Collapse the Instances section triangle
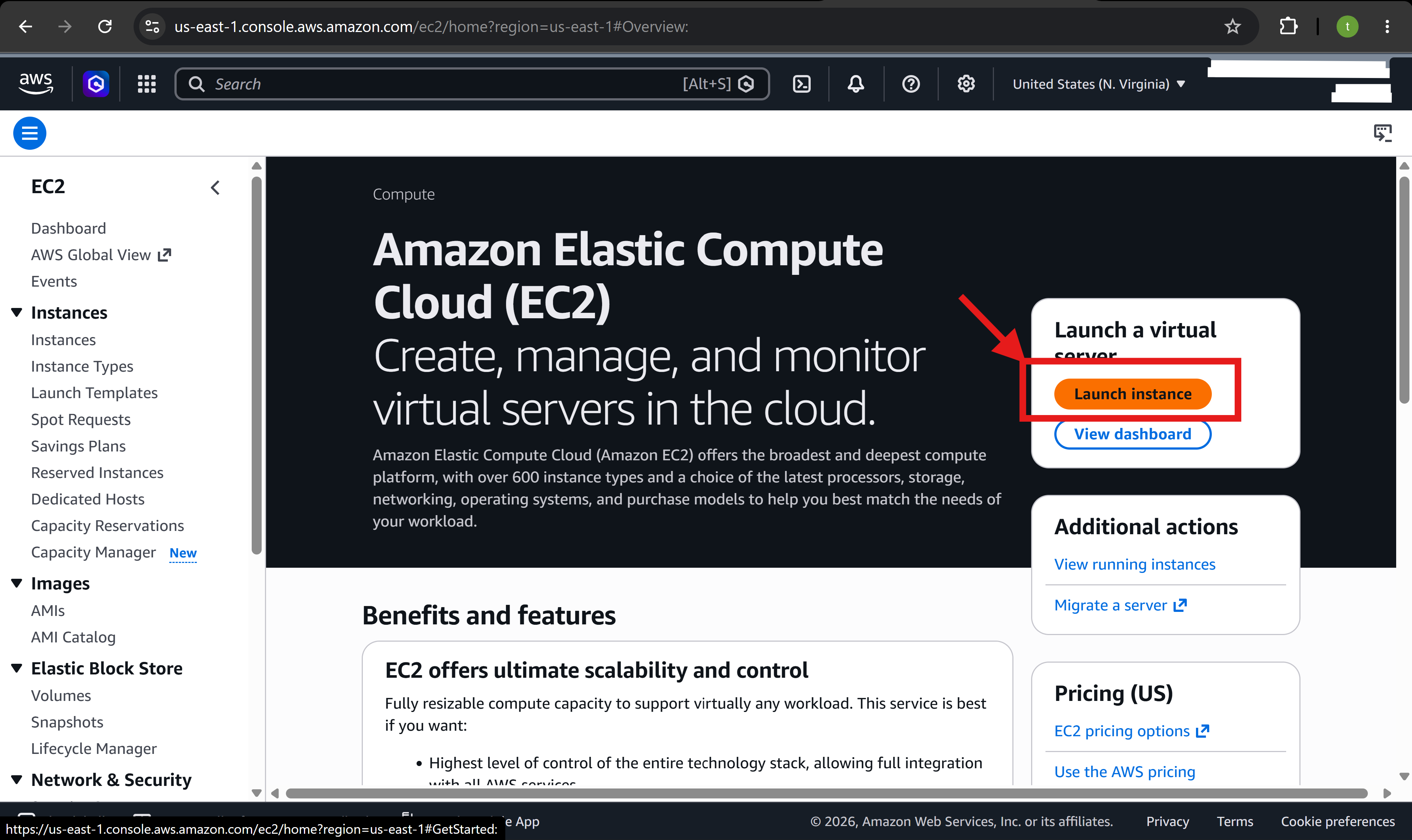Image resolution: width=1412 pixels, height=840 pixels. click(x=17, y=312)
